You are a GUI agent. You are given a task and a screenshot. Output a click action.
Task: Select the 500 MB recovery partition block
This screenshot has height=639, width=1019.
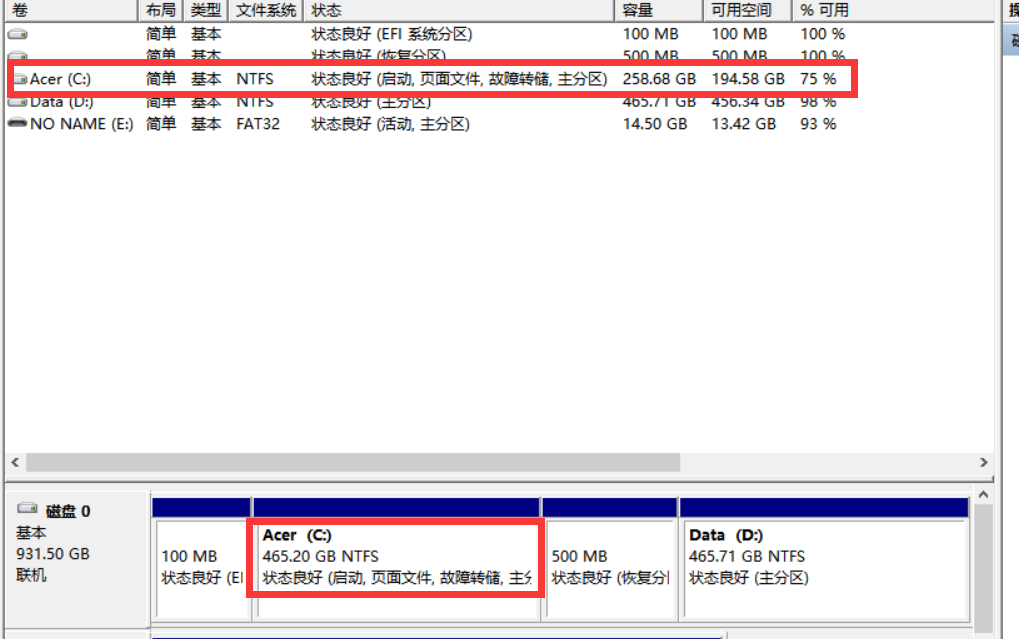pyautogui.click(x=610, y=567)
